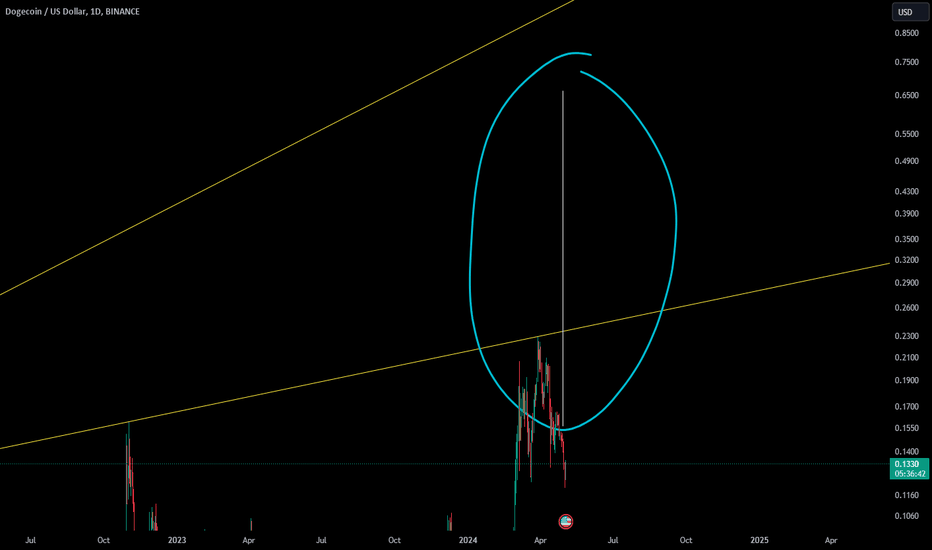Click the 0.1060 price axis label

click(x=906, y=516)
